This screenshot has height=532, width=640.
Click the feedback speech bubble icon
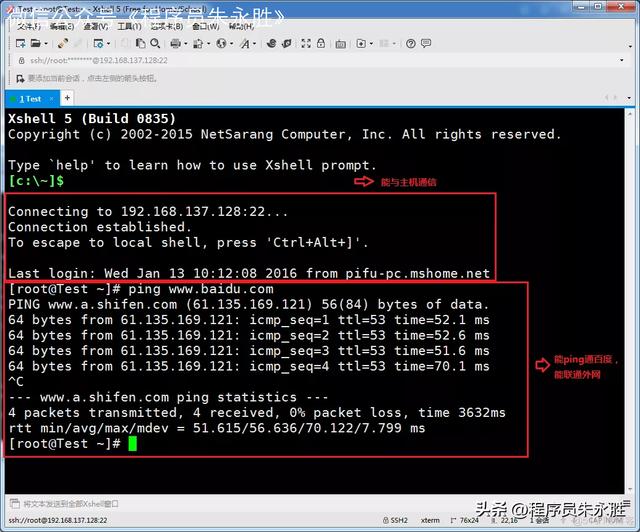point(426,43)
